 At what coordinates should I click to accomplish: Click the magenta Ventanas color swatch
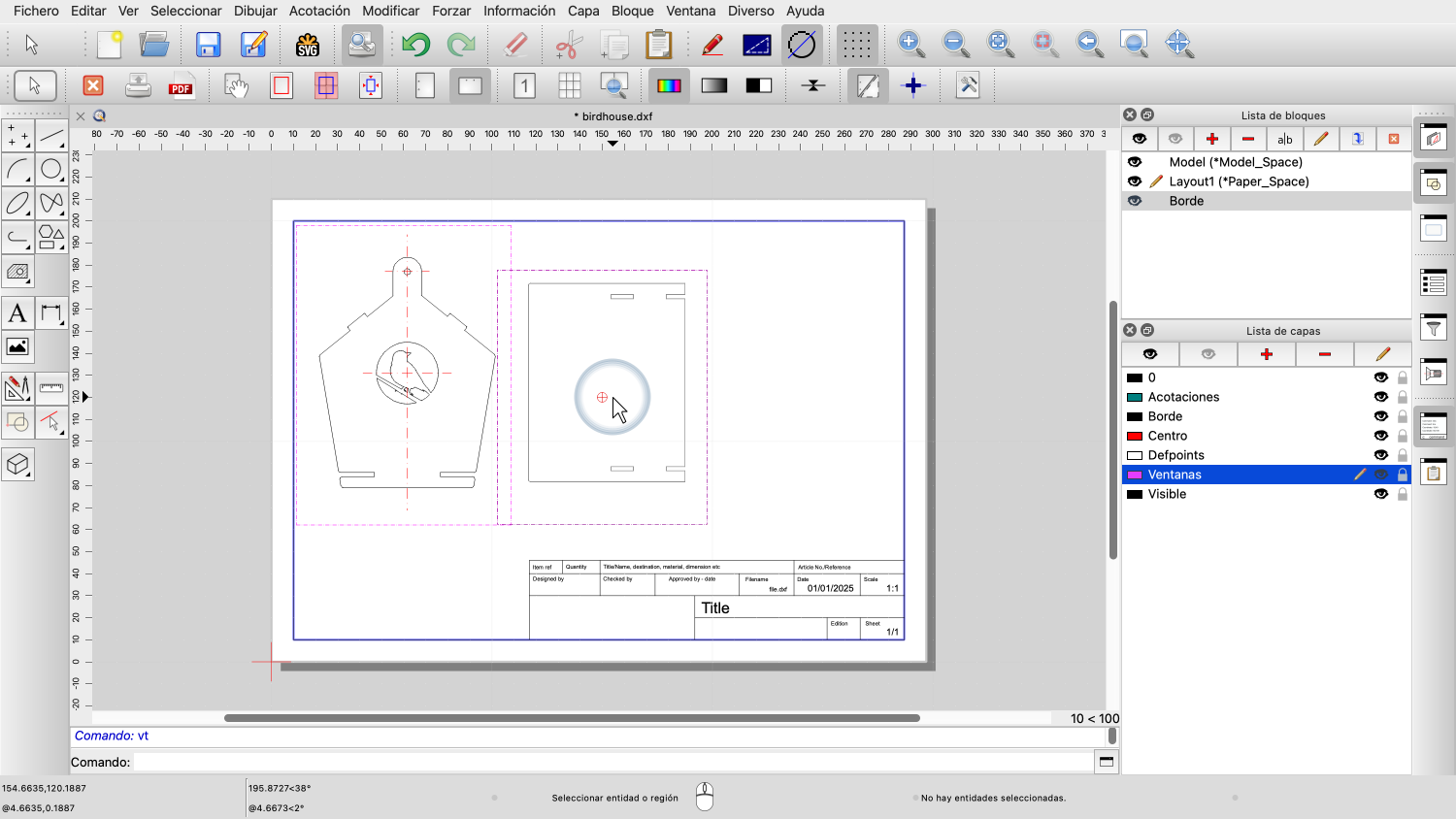coord(1134,475)
